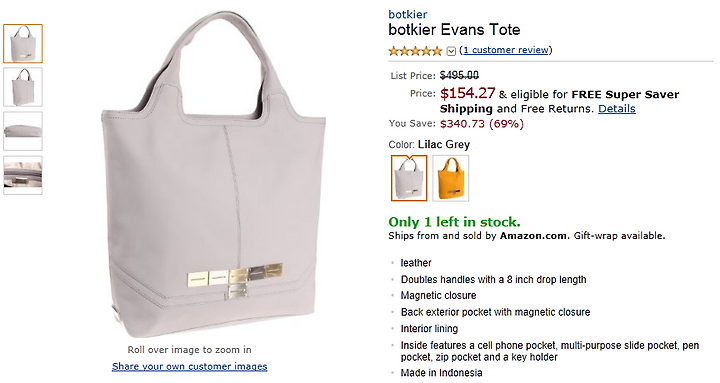Open the shipping Details link

(x=617, y=109)
